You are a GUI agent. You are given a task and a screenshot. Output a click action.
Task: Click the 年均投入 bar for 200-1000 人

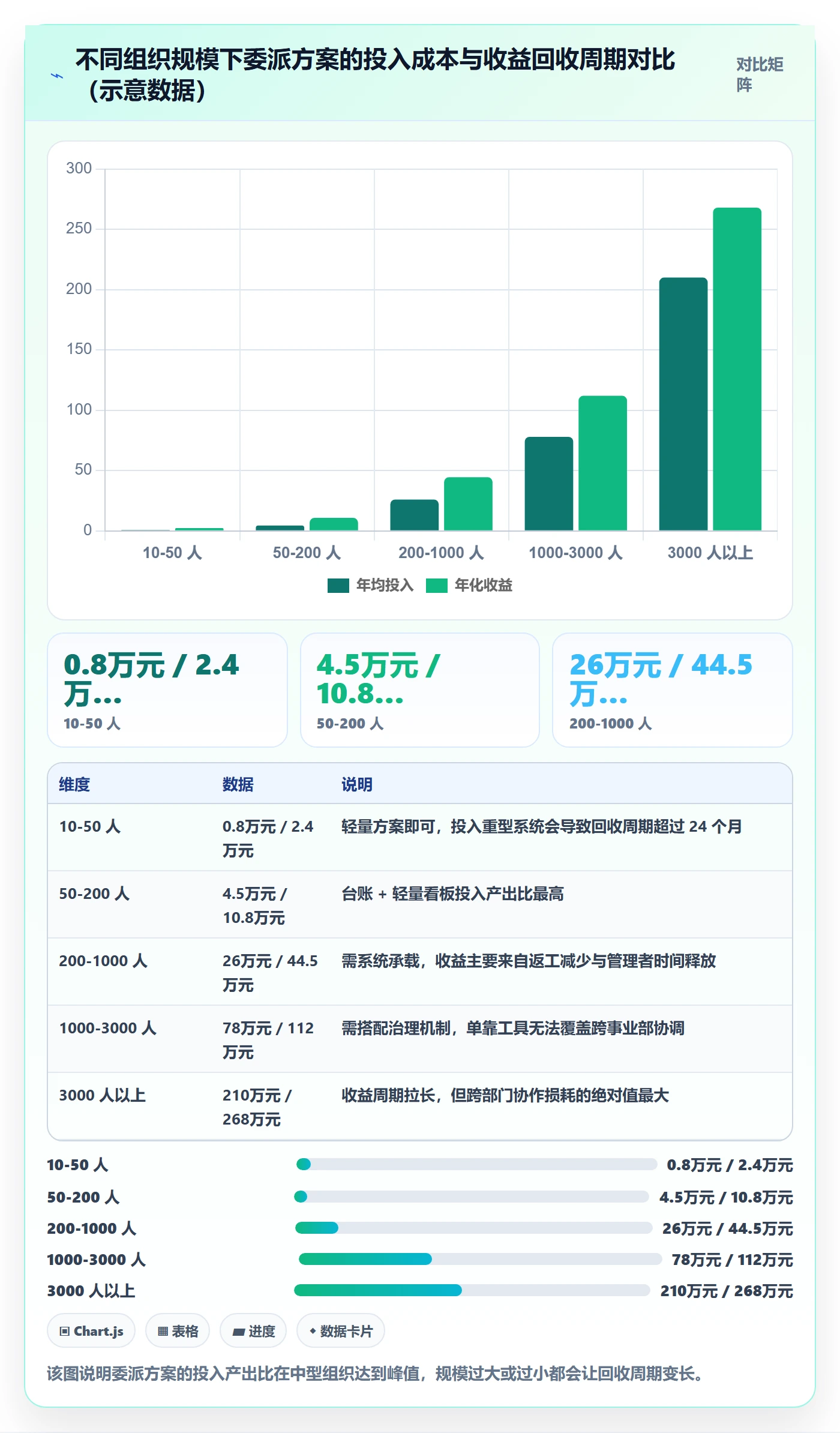tap(415, 515)
